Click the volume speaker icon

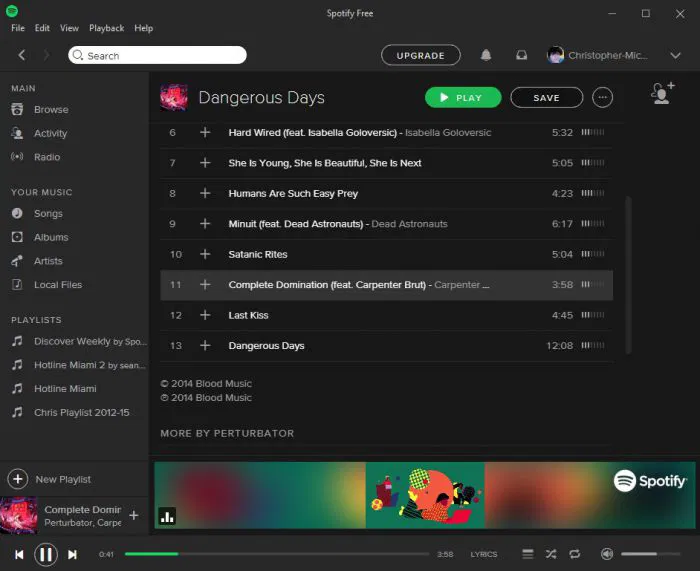[607, 554]
